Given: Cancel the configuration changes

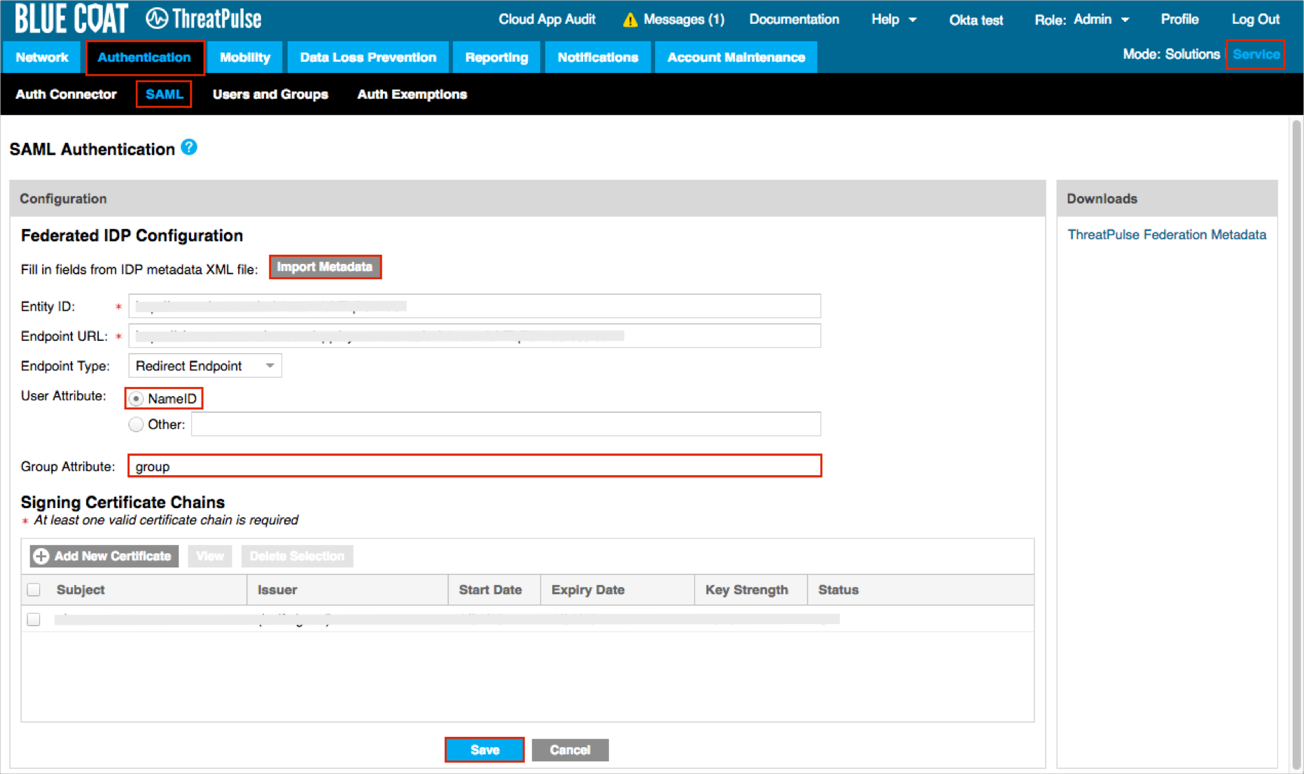Looking at the screenshot, I should click(x=570, y=750).
